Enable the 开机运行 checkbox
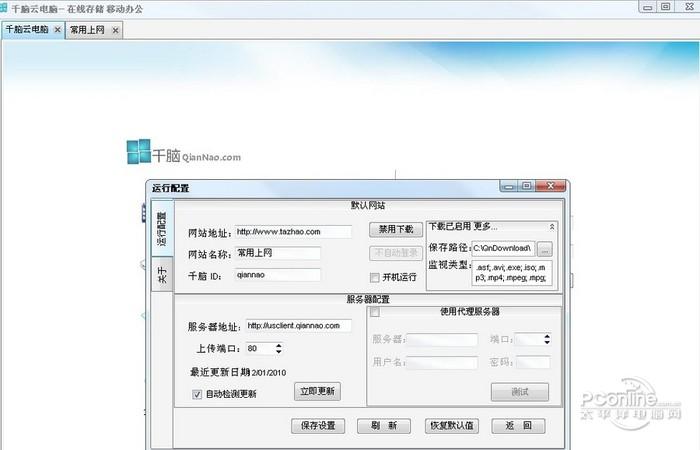 375,278
